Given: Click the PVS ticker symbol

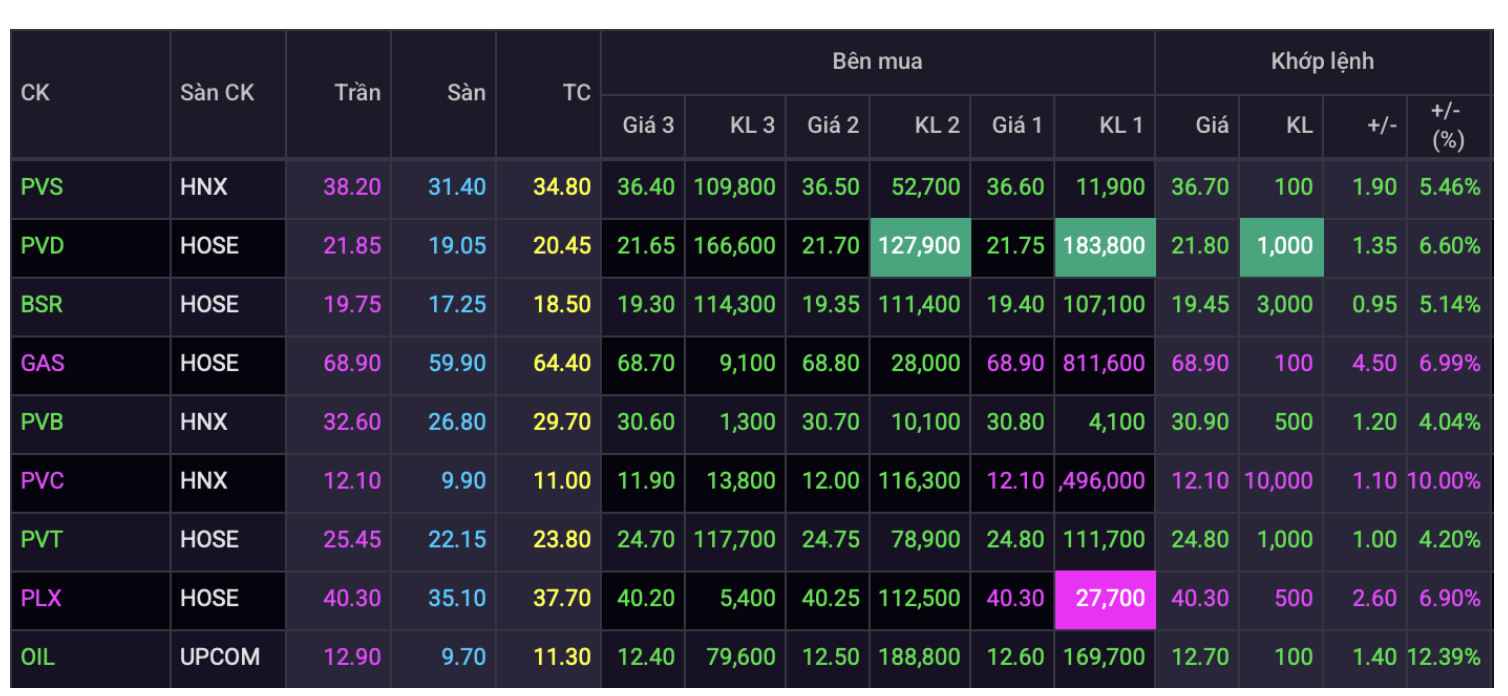Looking at the screenshot, I should pyautogui.click(x=42, y=187).
